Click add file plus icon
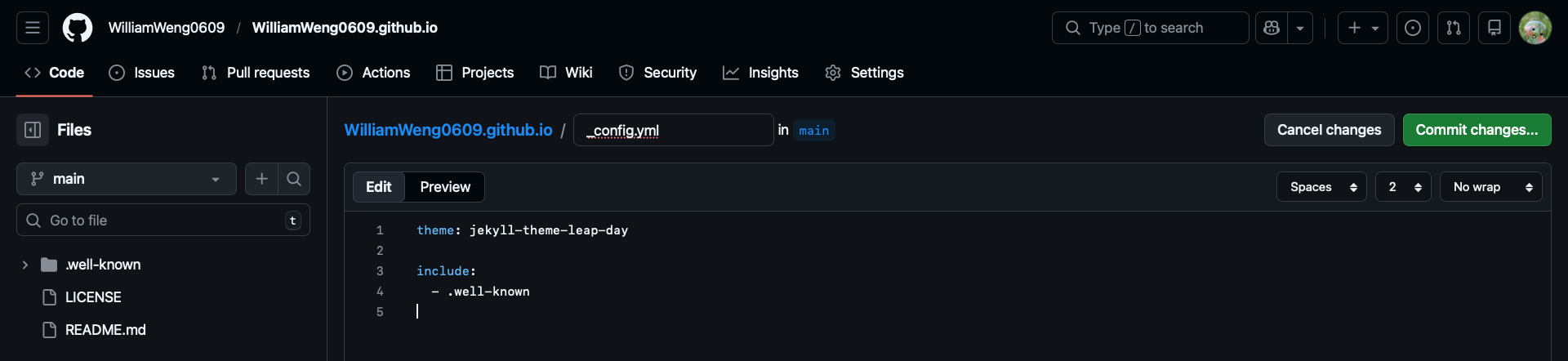The image size is (1568, 361). [x=261, y=179]
